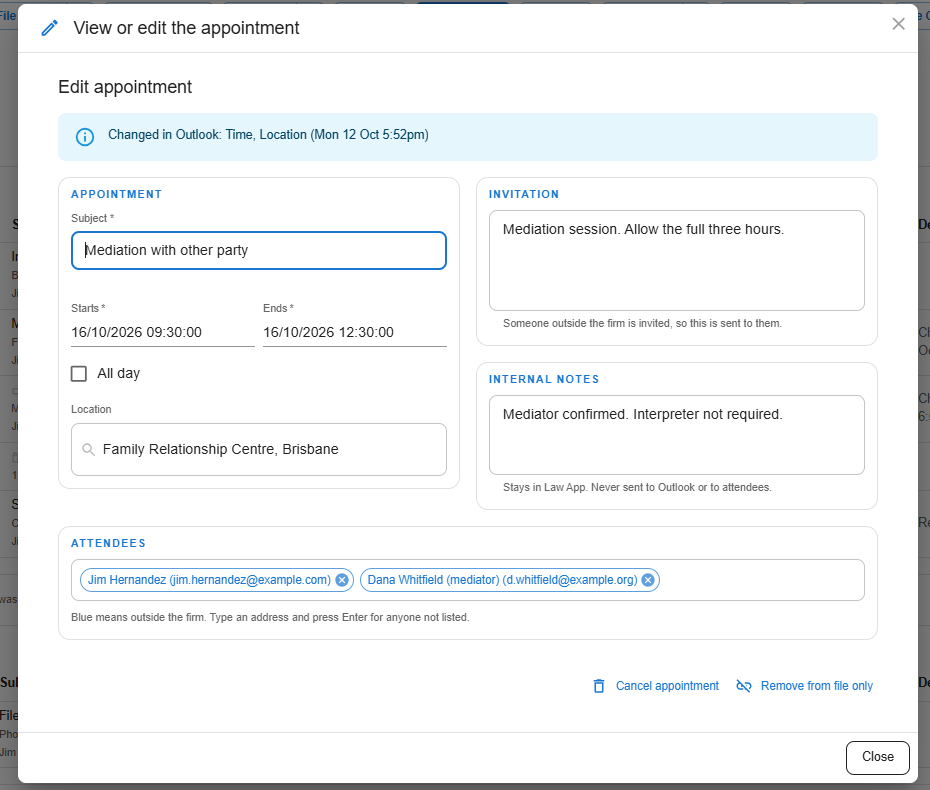Click the All day label text
This screenshot has width=930, height=790.
119,374
